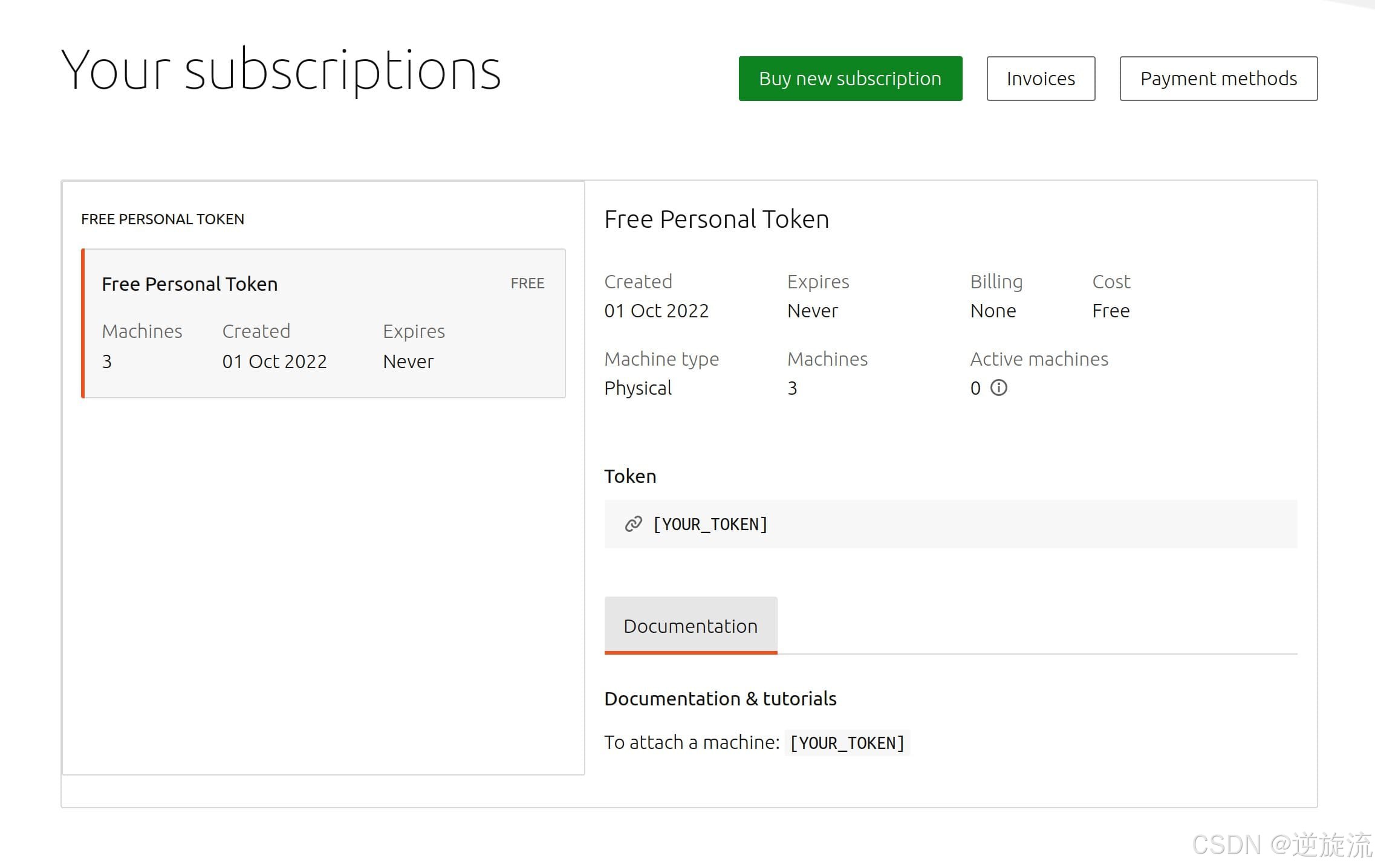Click the Expires Never value in details panel
The height and width of the screenshot is (868, 1375).
click(812, 311)
